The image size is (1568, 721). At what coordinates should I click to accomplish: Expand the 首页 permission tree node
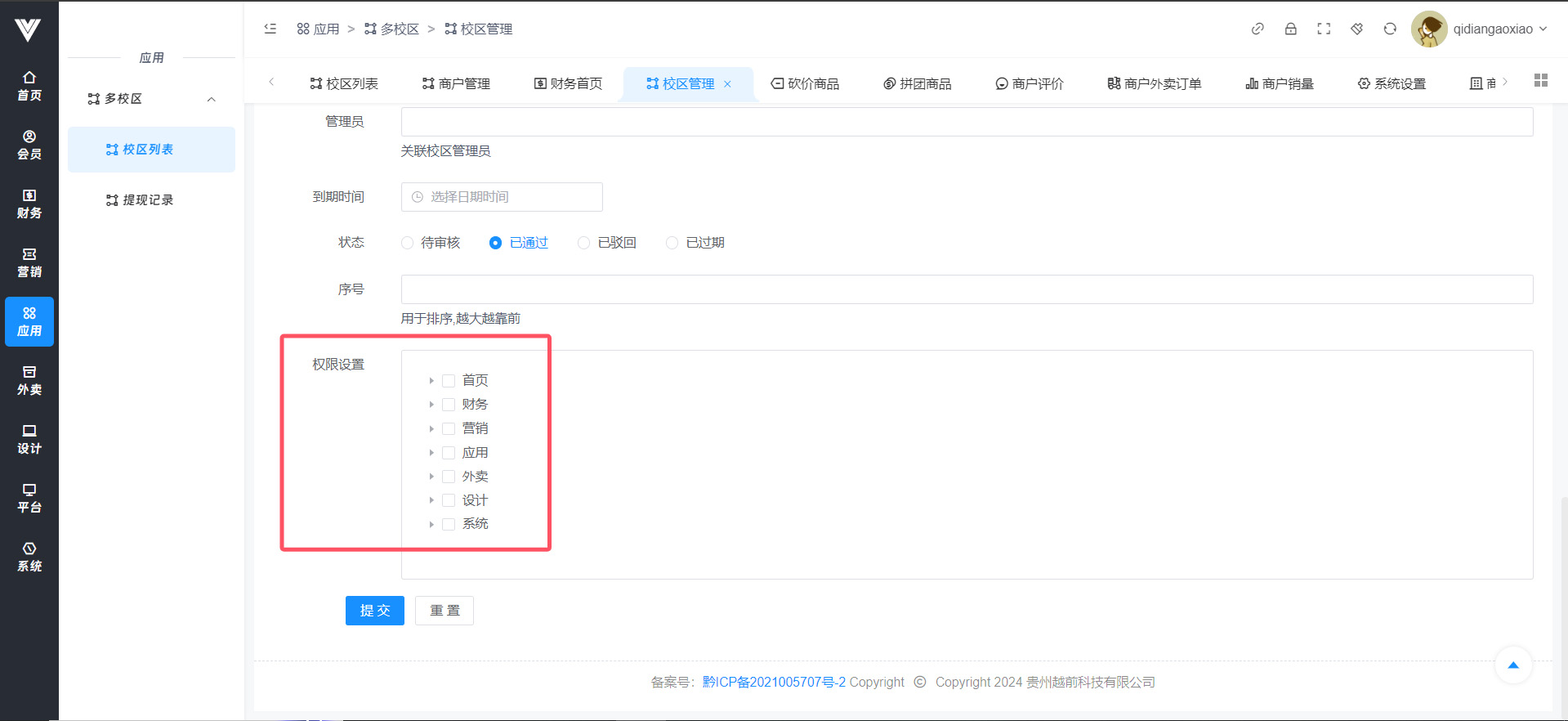coord(431,381)
